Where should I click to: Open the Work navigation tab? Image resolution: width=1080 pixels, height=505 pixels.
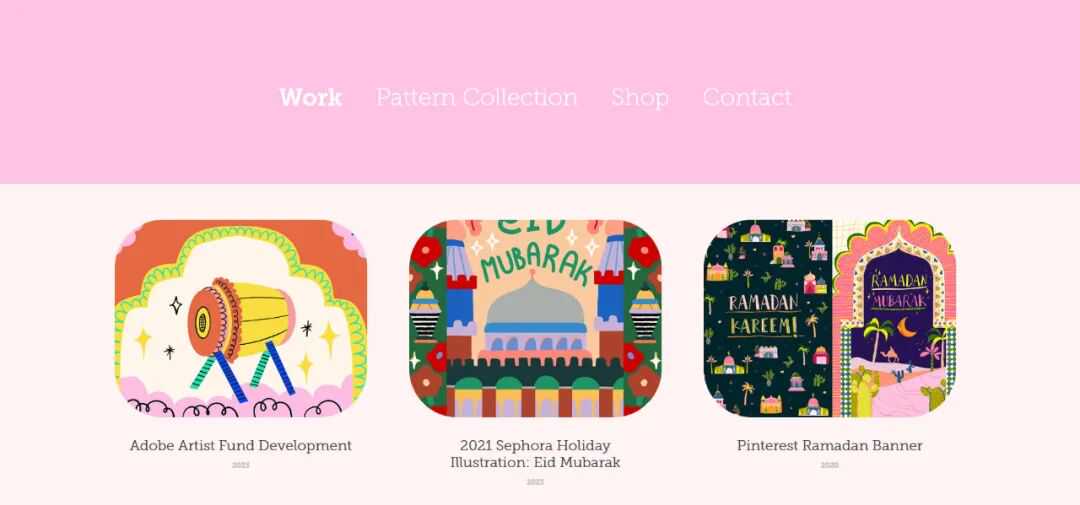(311, 97)
